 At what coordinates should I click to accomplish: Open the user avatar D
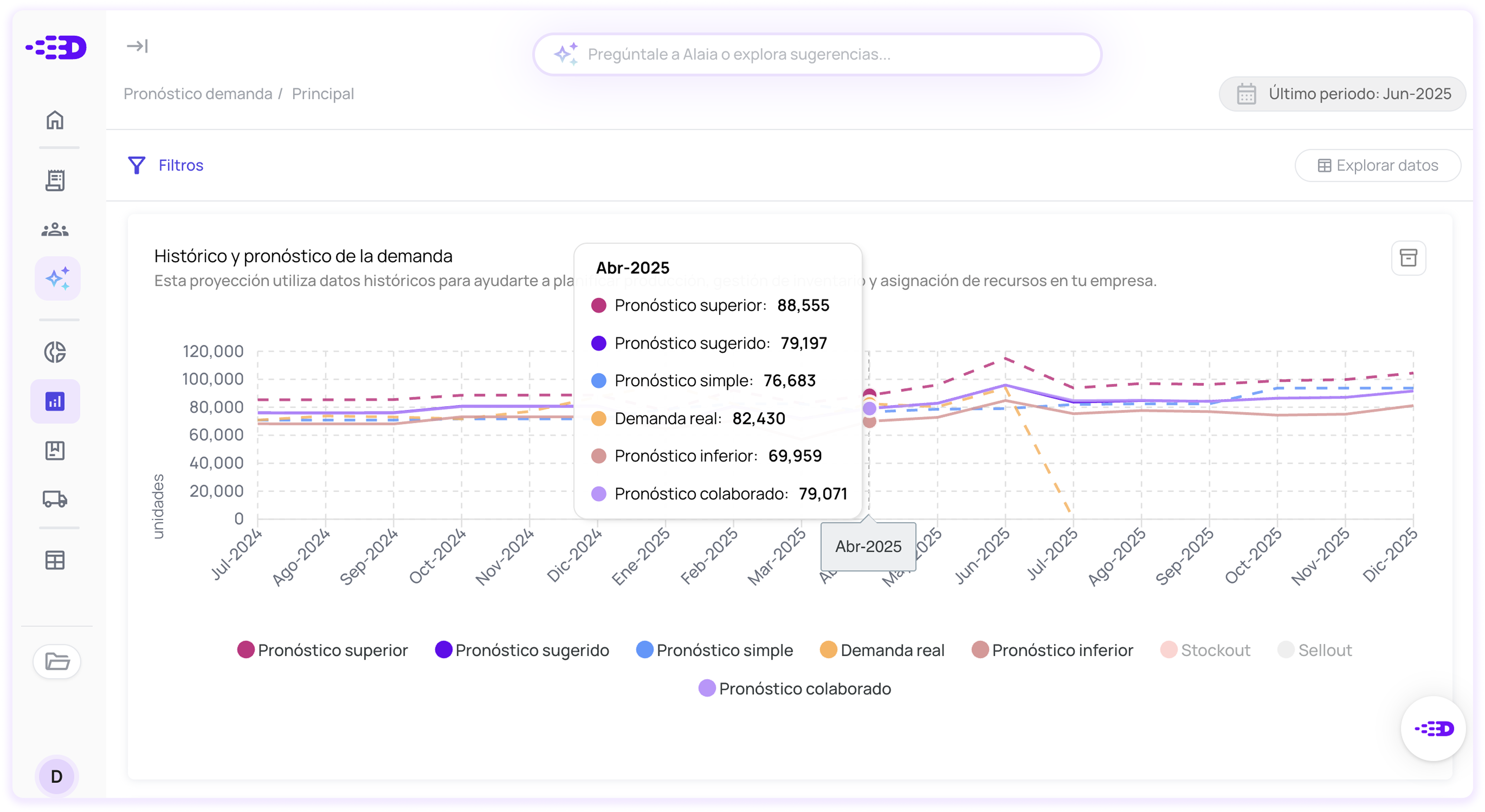(x=56, y=776)
